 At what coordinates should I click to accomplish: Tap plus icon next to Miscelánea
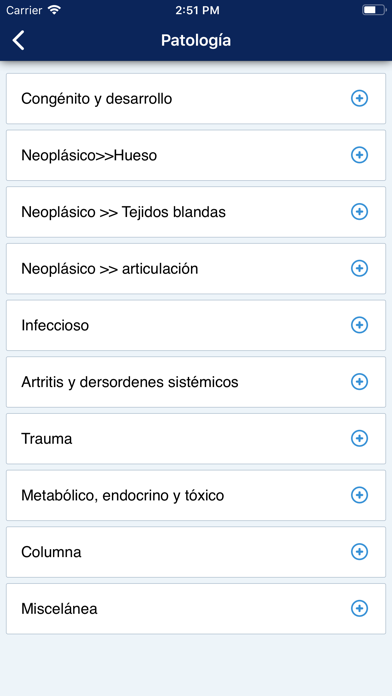pyautogui.click(x=359, y=609)
